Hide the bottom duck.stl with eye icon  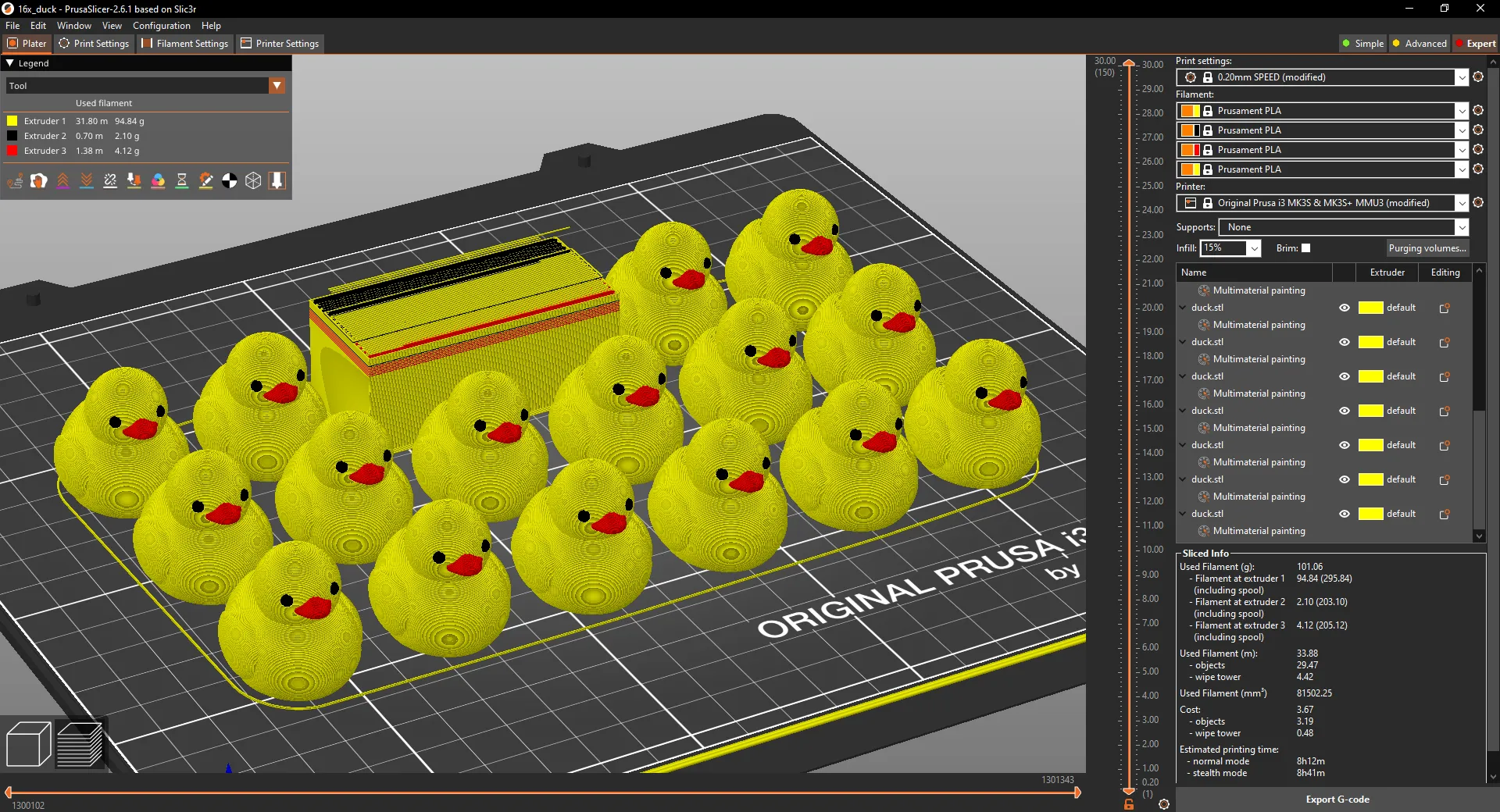click(x=1345, y=514)
